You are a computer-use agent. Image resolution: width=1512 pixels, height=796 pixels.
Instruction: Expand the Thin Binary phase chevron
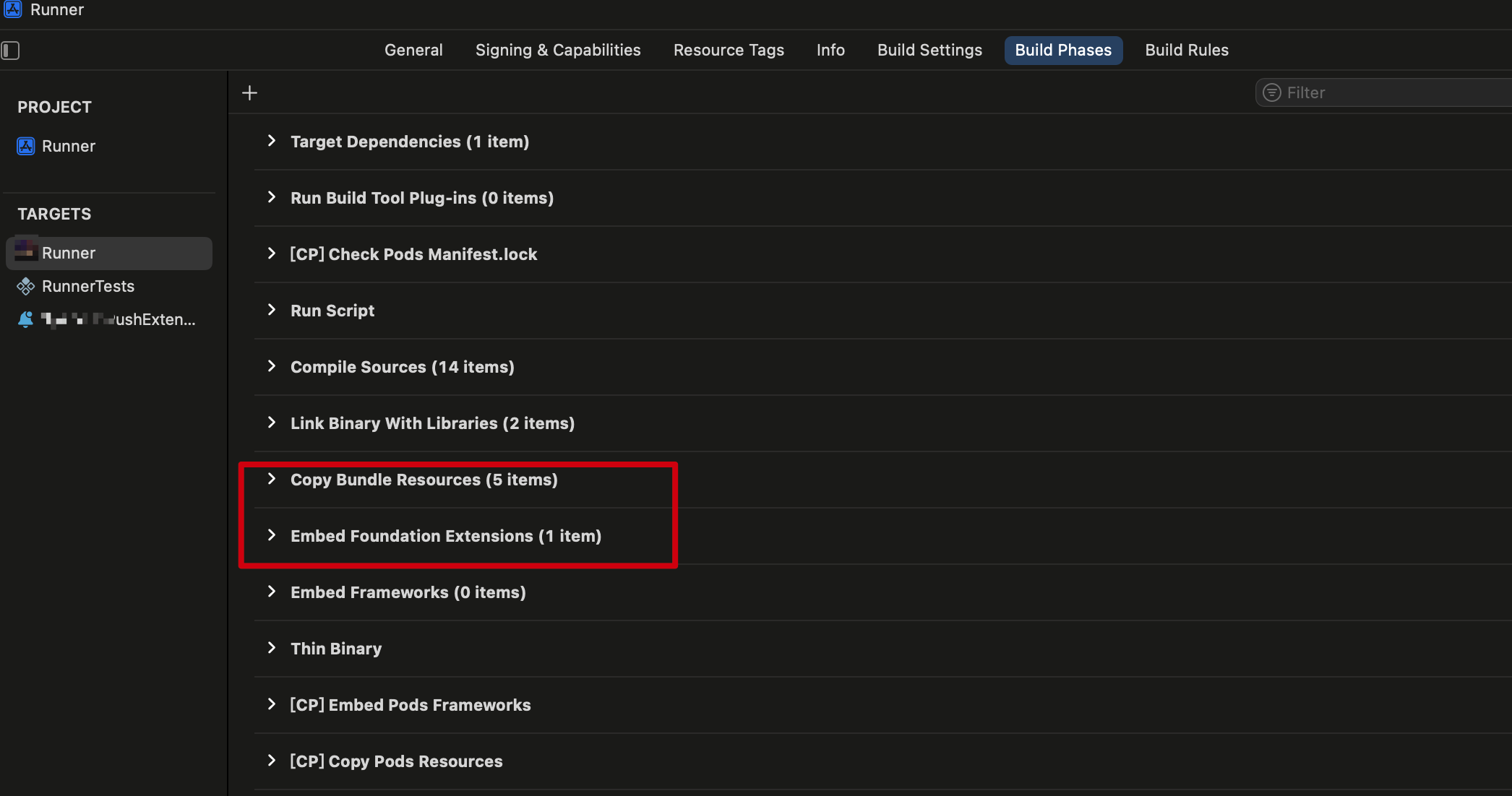272,648
